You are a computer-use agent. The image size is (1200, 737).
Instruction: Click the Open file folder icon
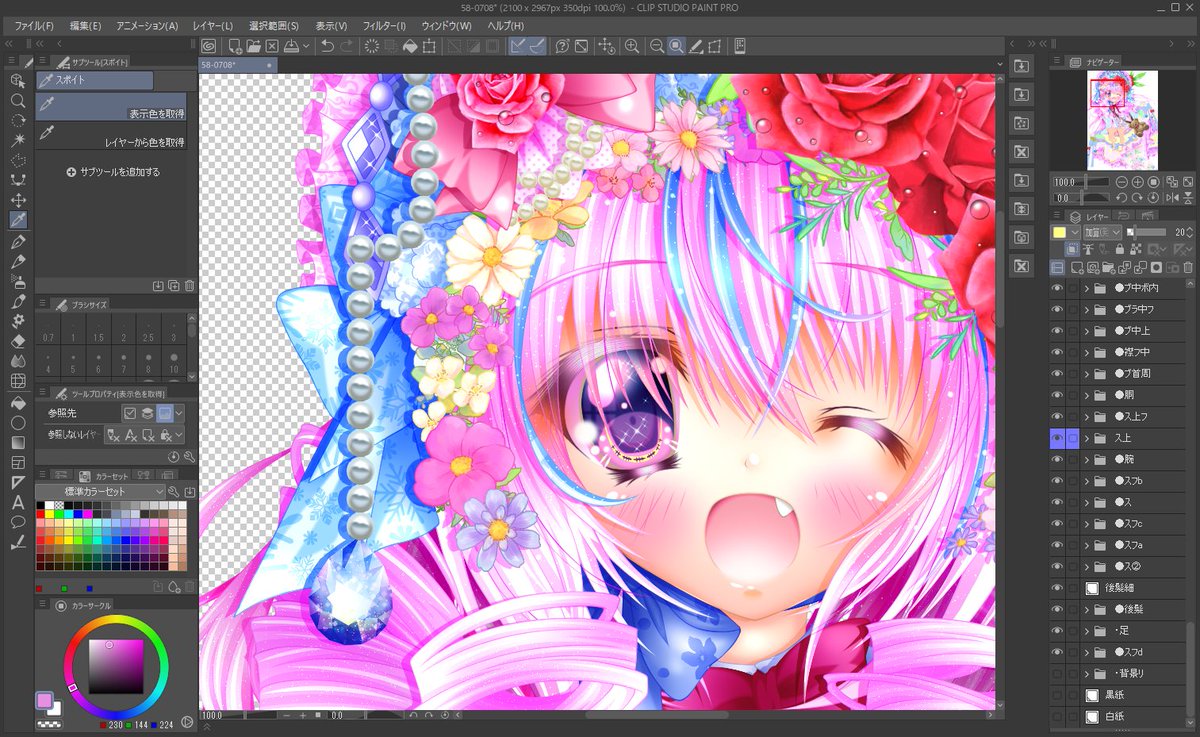254,46
